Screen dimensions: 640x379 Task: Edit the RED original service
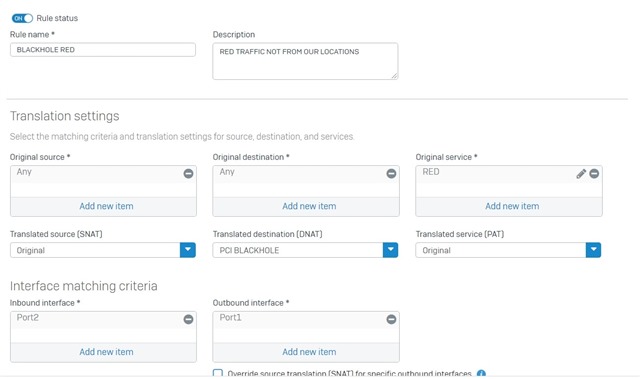(581, 173)
